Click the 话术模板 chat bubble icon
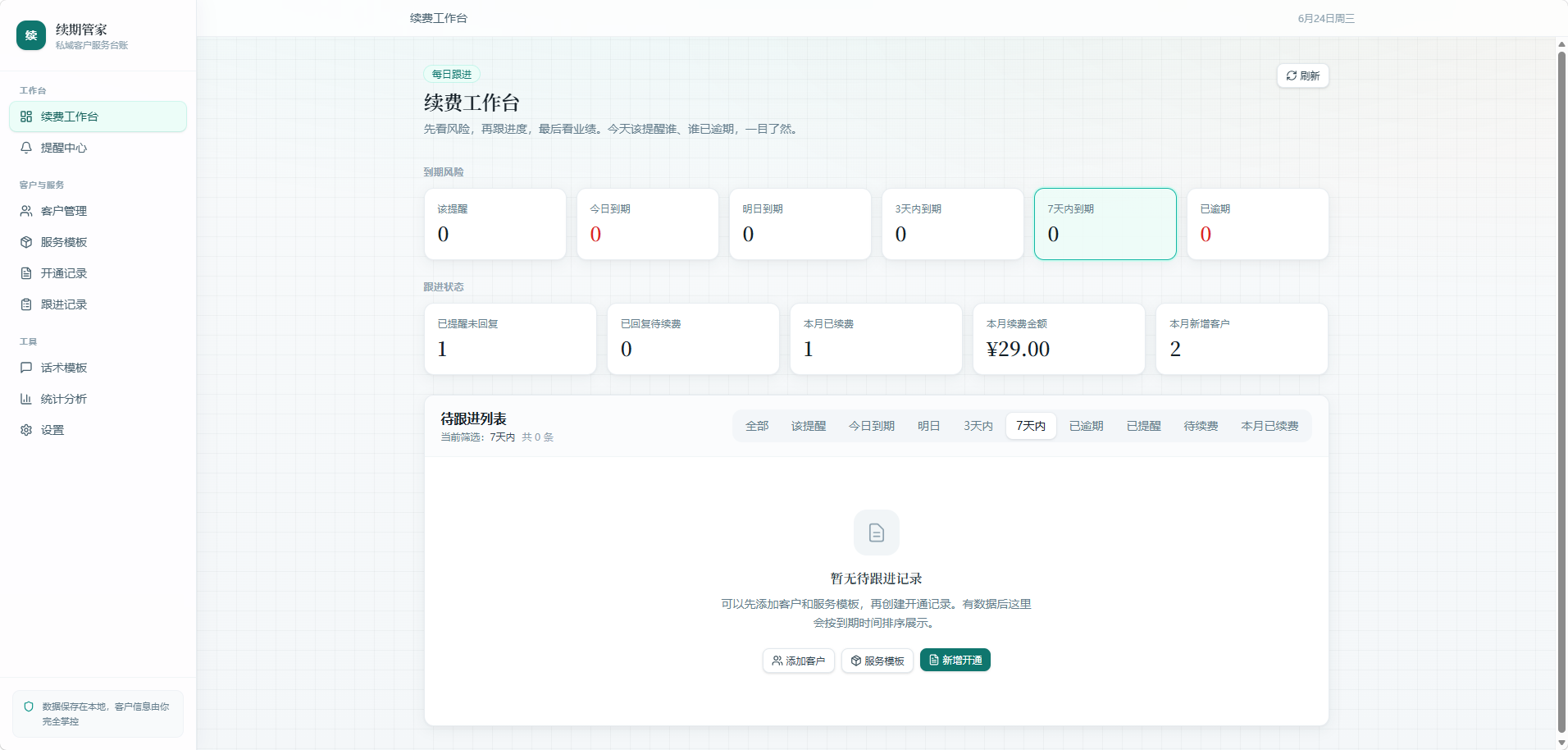 (x=26, y=368)
